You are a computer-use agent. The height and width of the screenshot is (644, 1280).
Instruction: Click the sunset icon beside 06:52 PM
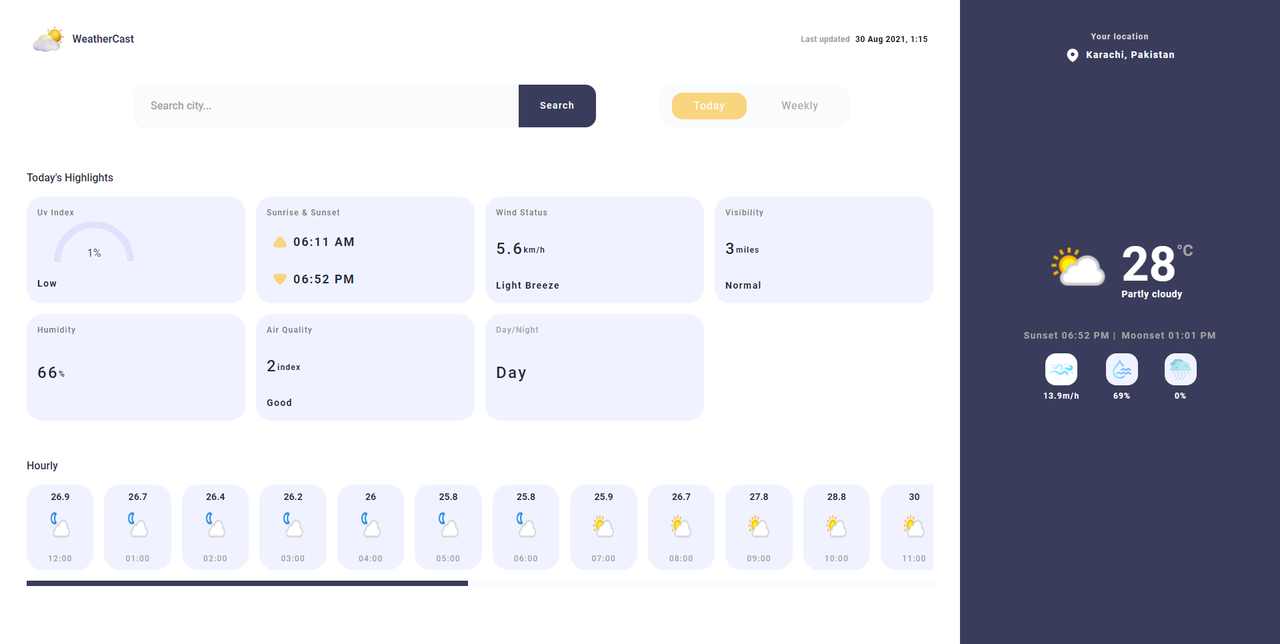click(280, 279)
